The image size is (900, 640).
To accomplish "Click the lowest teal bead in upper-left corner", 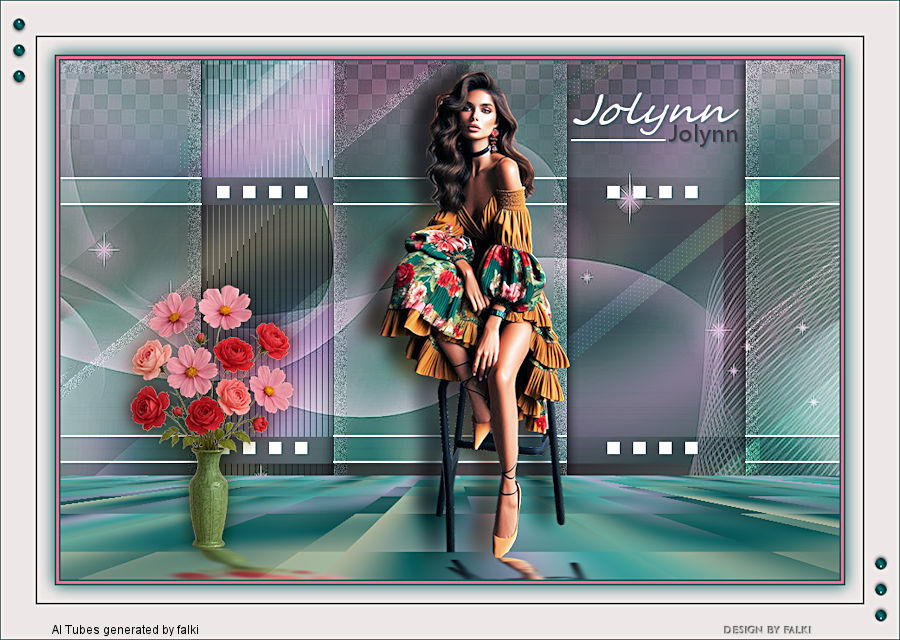I will pos(19,76).
